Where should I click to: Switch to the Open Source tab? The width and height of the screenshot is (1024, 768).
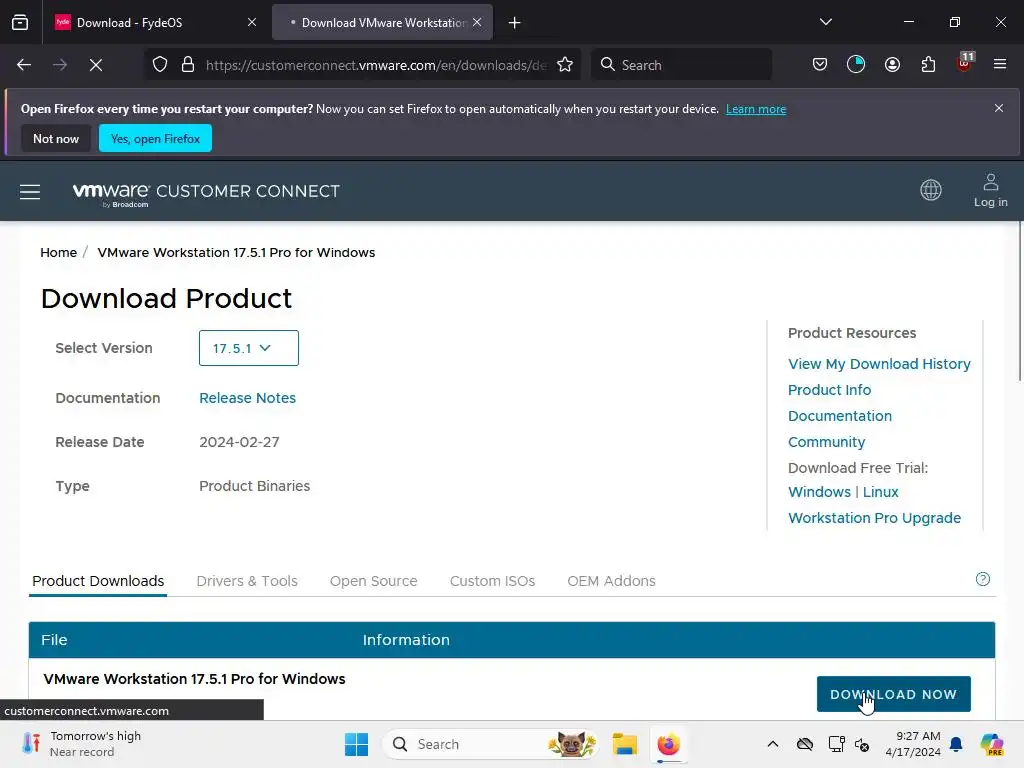pos(374,581)
